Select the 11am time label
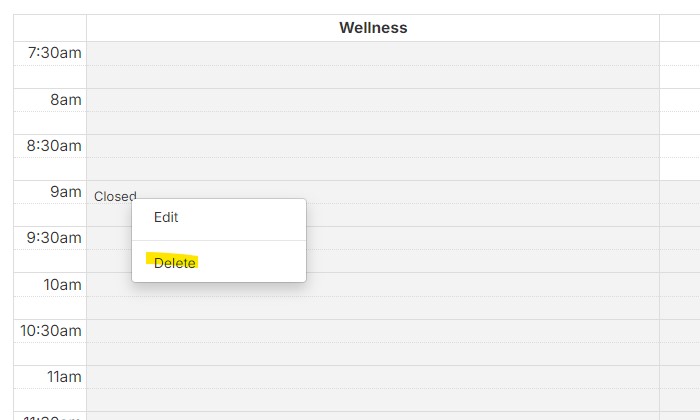Viewport: 700px width, 420px height. click(62, 377)
